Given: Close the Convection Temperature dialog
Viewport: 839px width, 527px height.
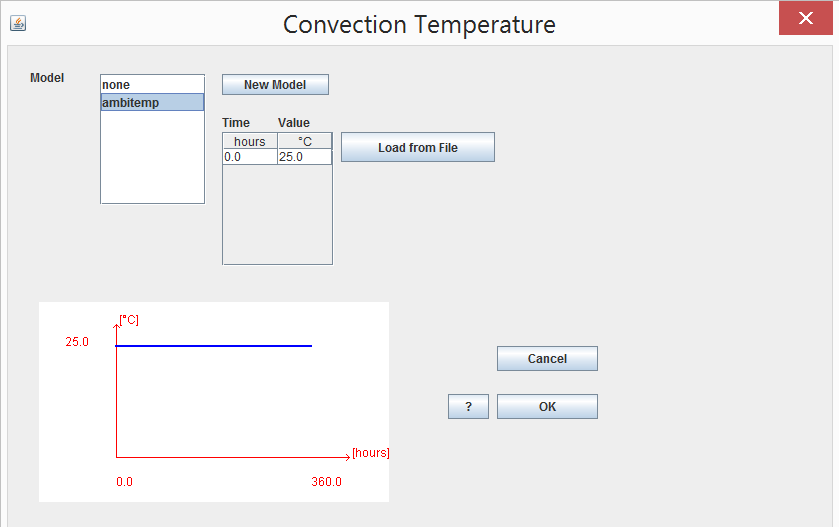Looking at the screenshot, I should point(805,18).
